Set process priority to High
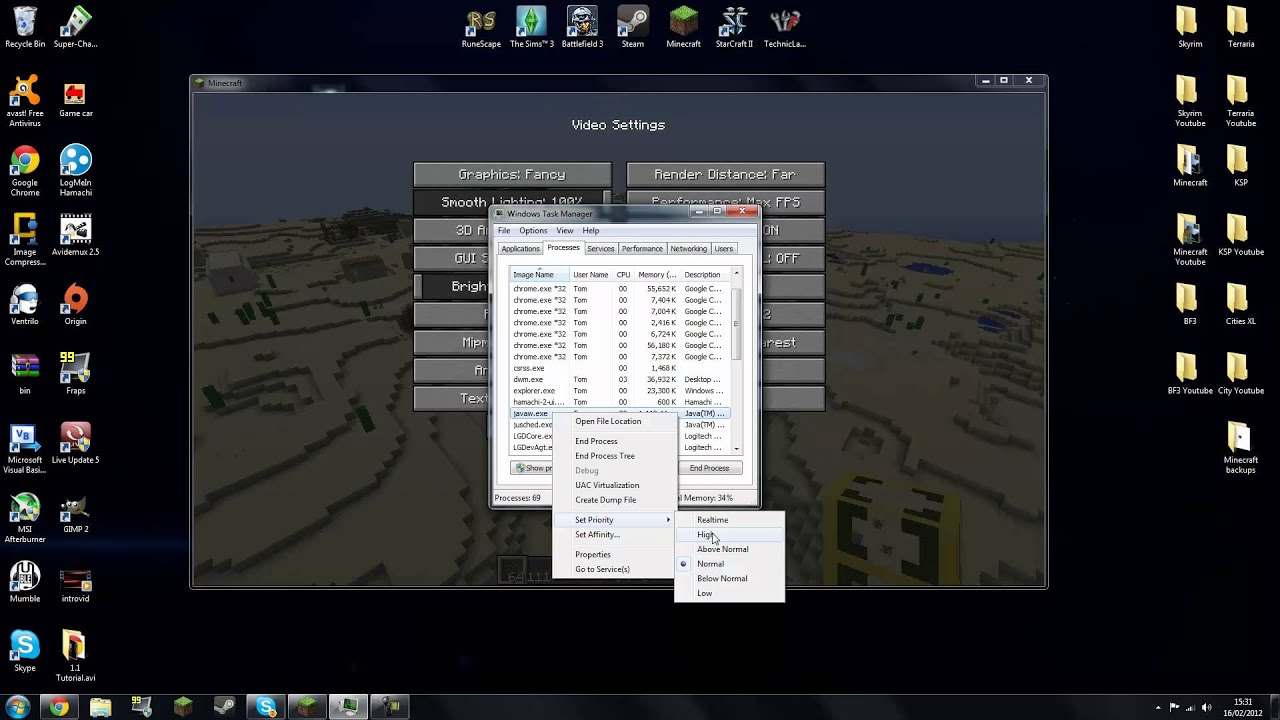The image size is (1280, 720). tap(730, 535)
